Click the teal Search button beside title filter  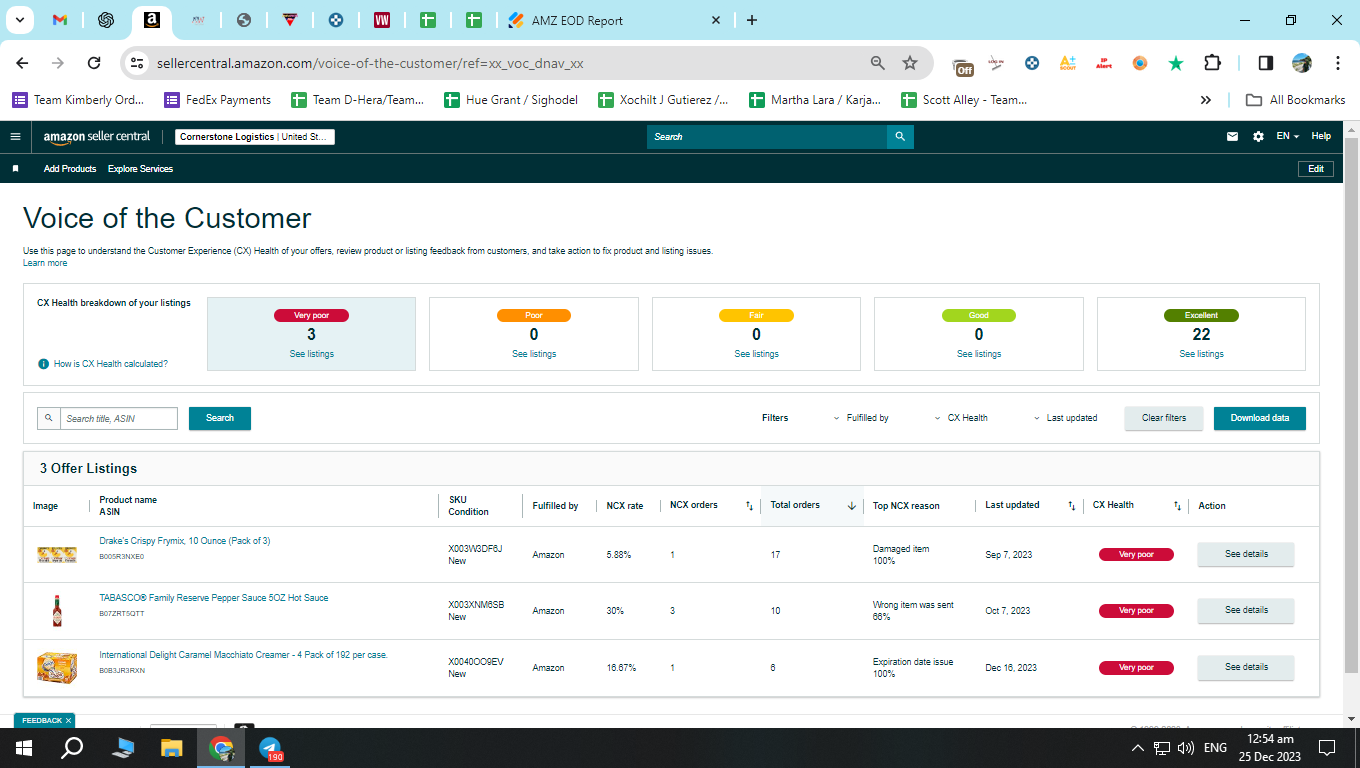click(x=220, y=418)
